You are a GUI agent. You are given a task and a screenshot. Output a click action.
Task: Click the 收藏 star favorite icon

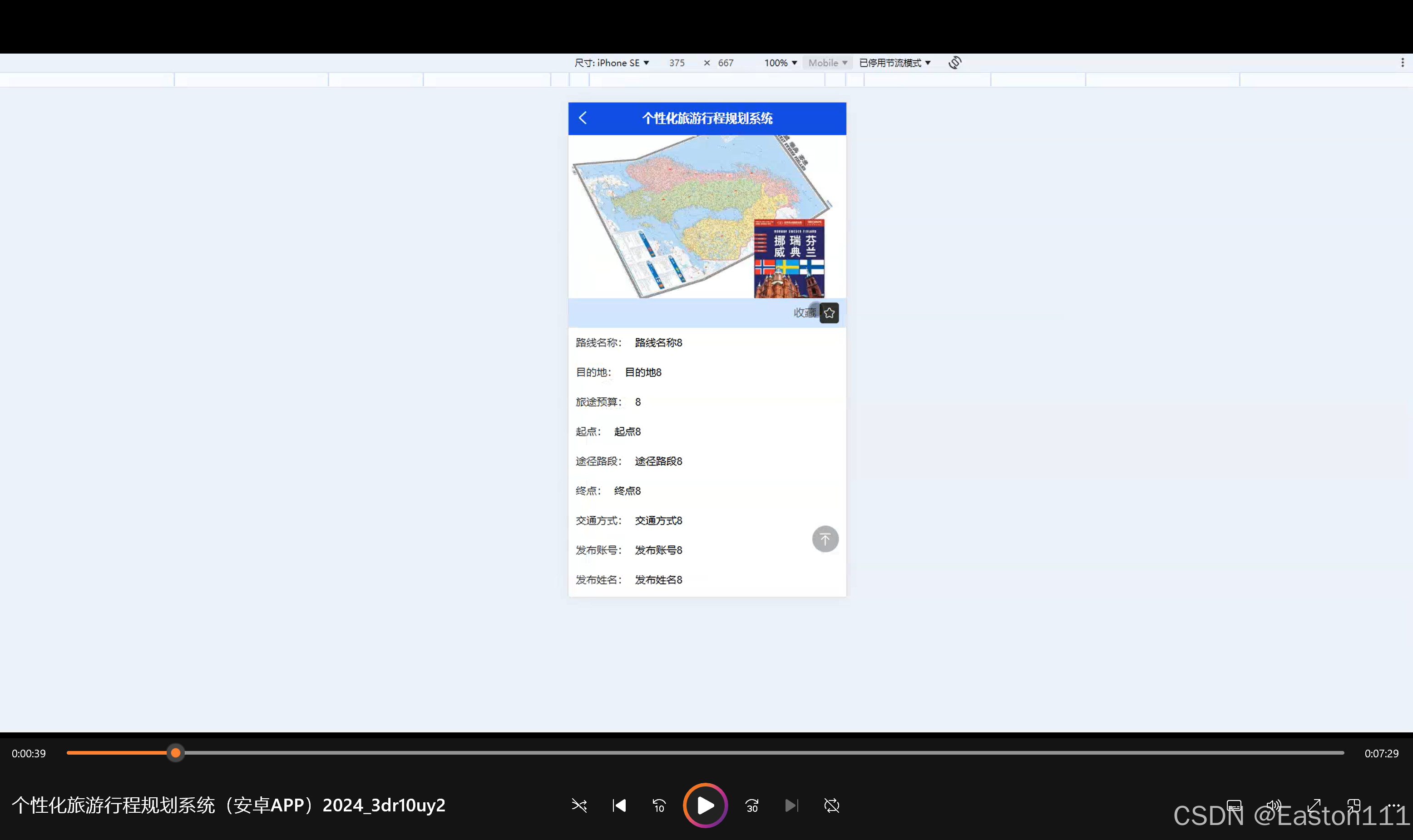829,313
